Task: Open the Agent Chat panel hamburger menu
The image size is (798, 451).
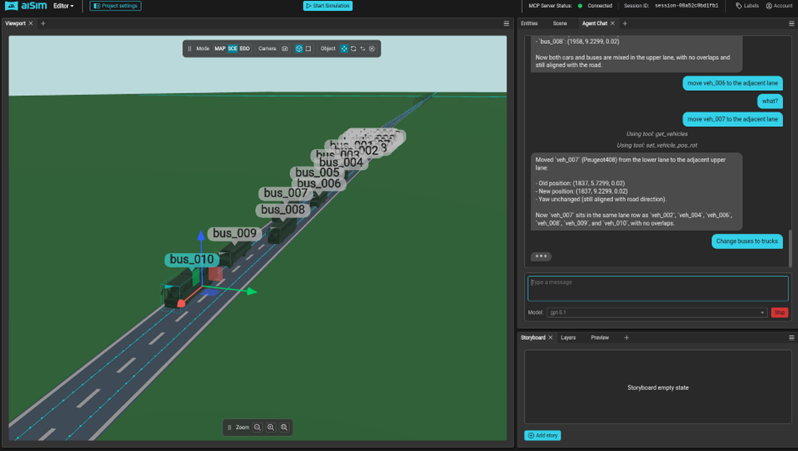Action: coord(791,23)
